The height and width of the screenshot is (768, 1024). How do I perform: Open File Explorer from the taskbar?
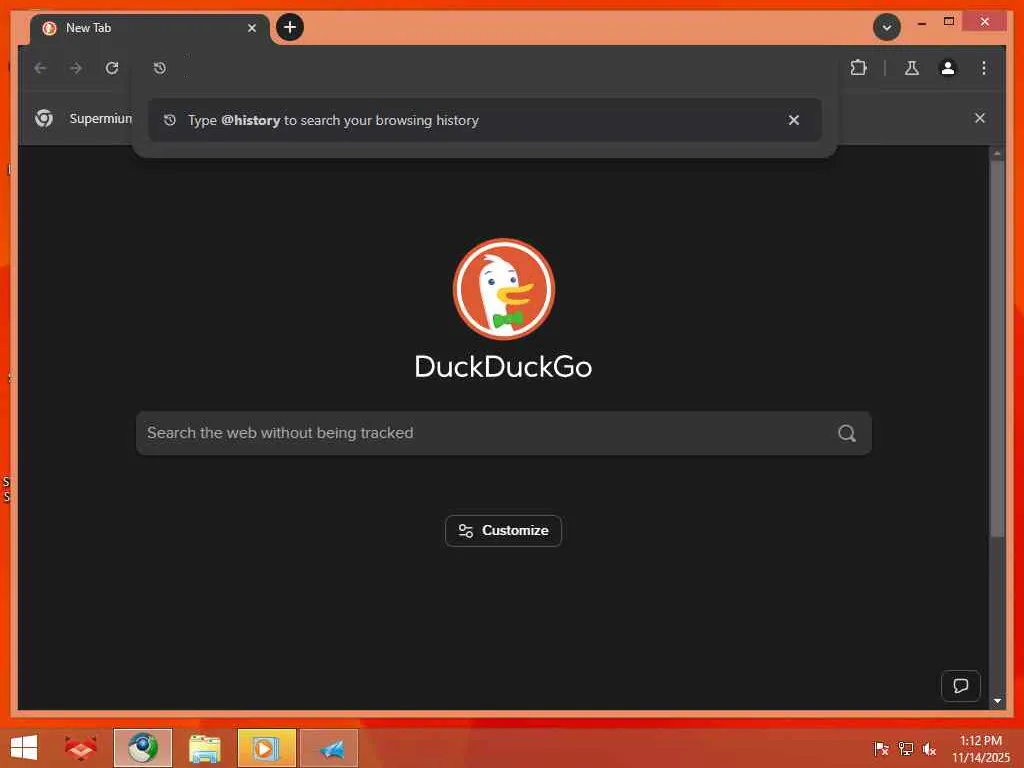tap(204, 748)
